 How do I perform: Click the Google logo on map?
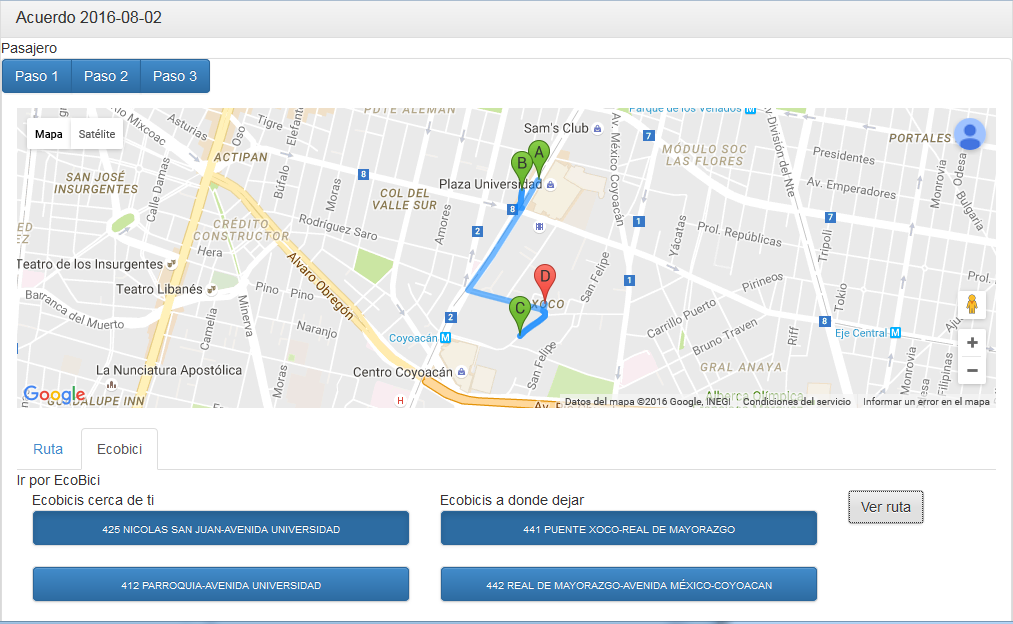point(54,394)
